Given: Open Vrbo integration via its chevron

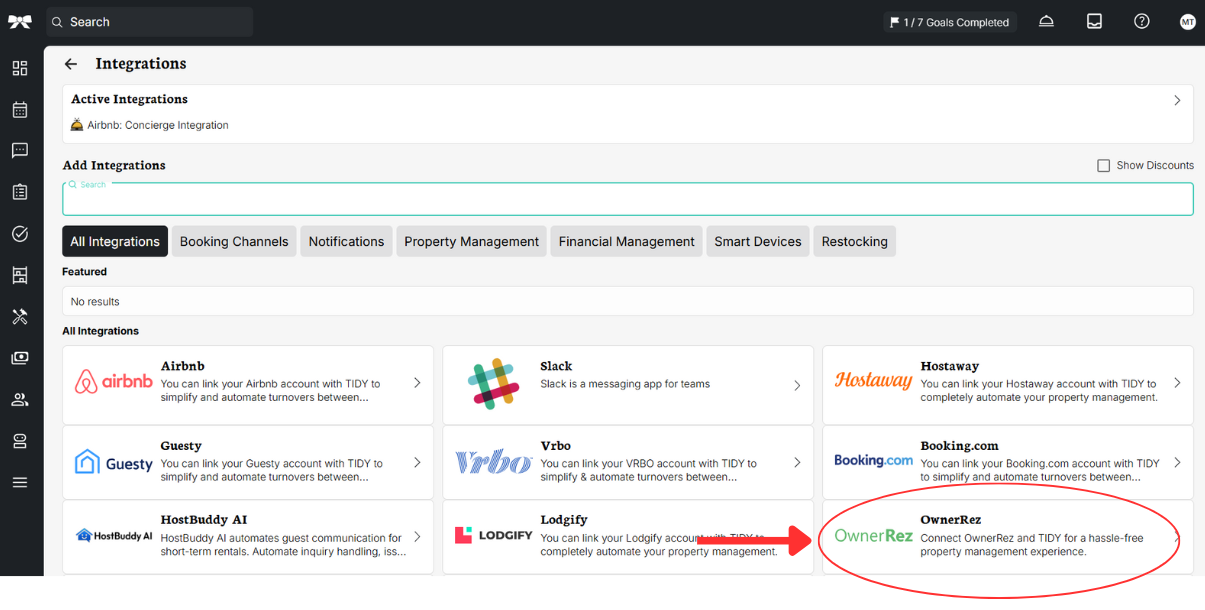Looking at the screenshot, I should point(797,463).
